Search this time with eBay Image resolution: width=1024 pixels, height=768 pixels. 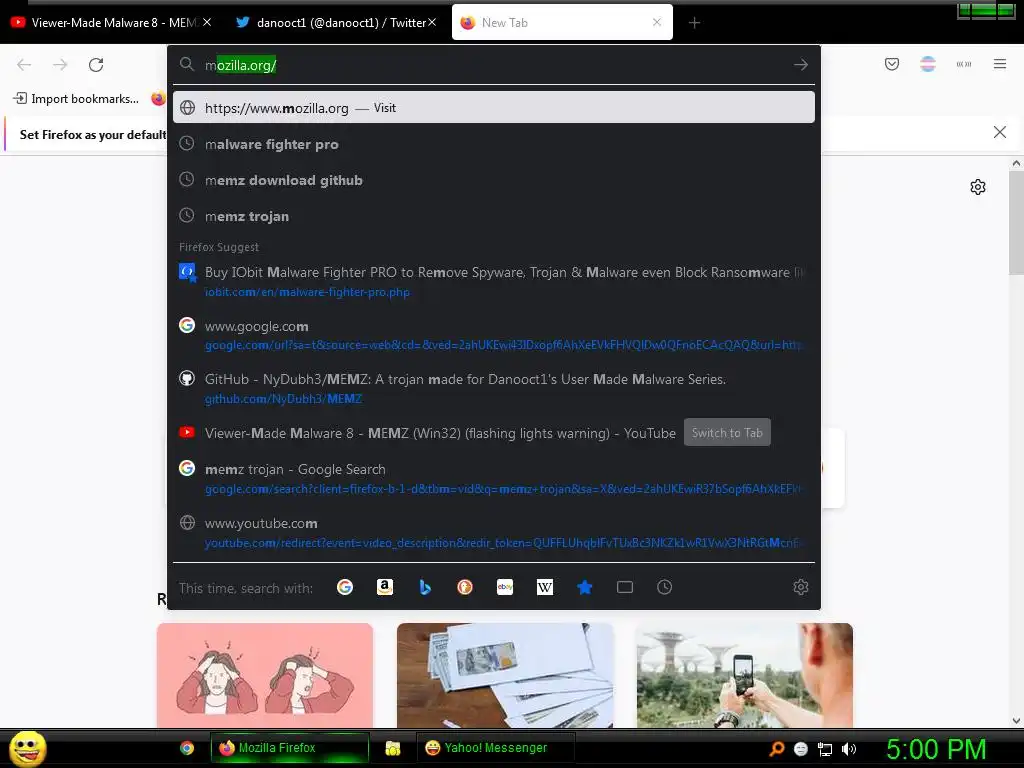point(505,587)
